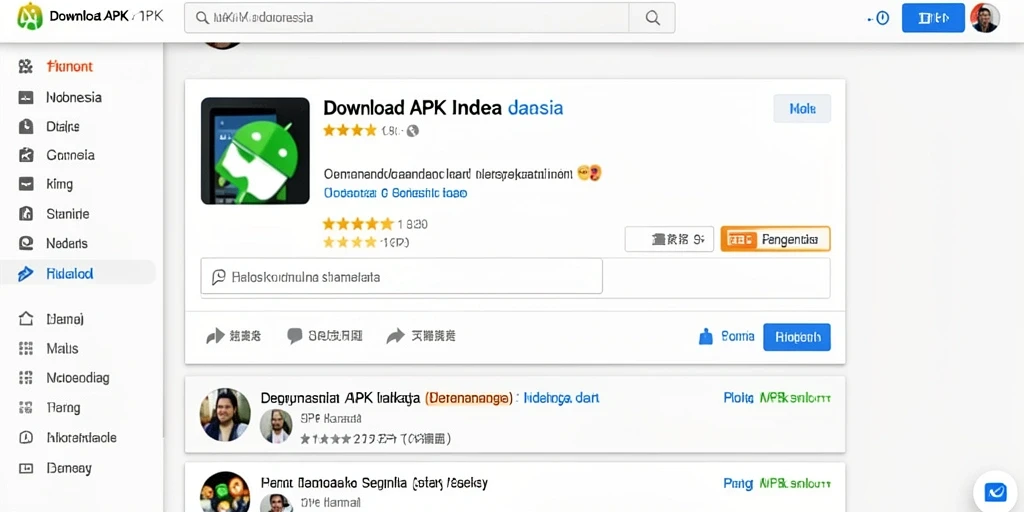Screen dimensions: 1024x512
Task: Open the blue link under app description
Action: [x=395, y=193]
